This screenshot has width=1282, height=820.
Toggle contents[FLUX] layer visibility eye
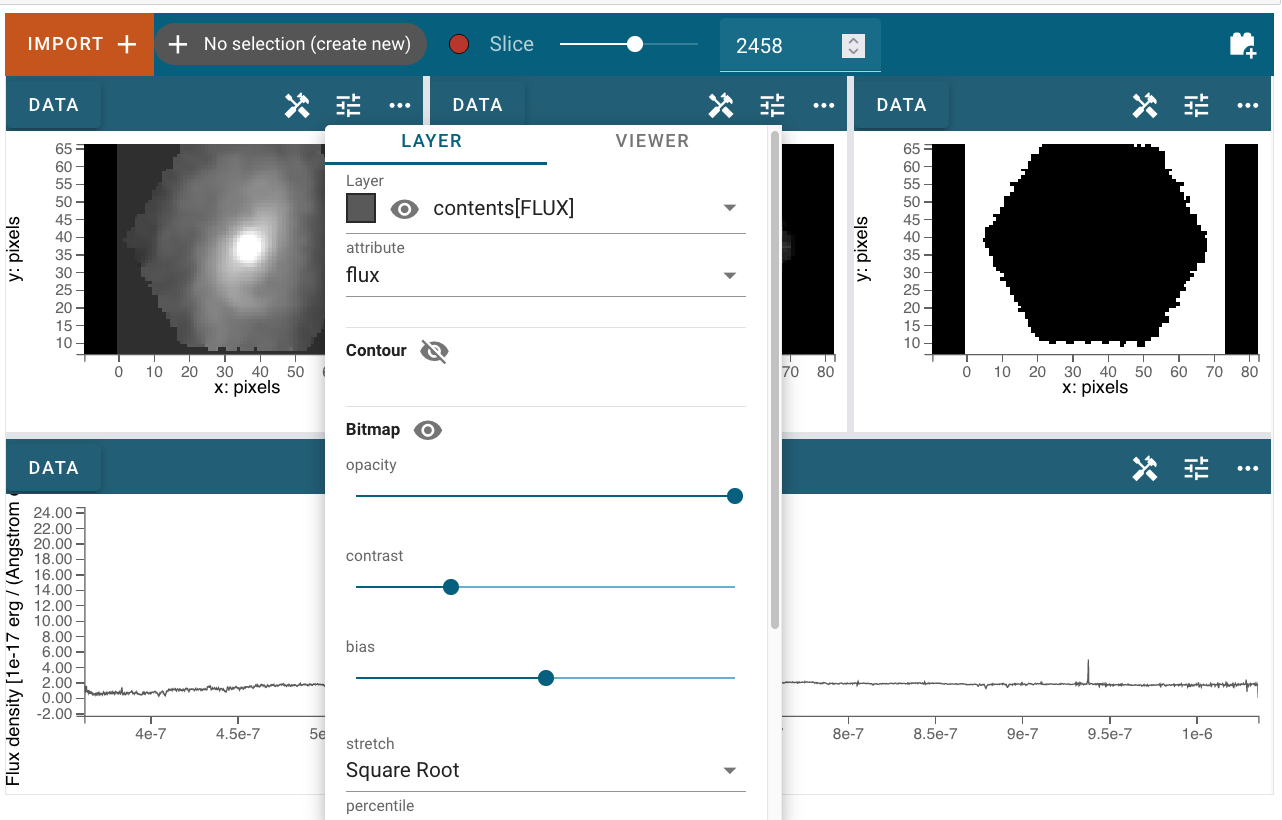click(404, 208)
